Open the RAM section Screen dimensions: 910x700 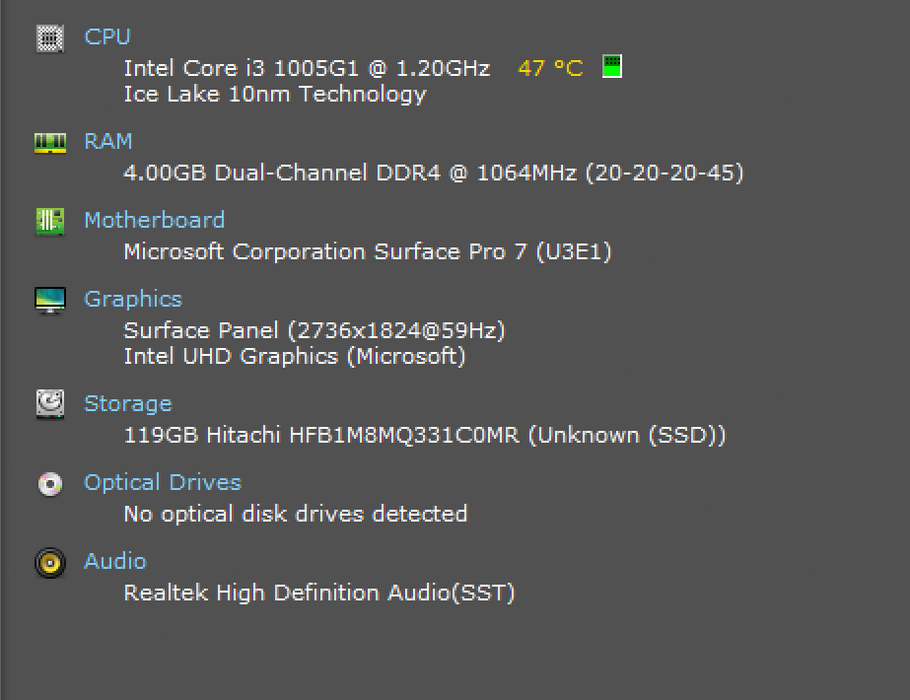point(107,141)
